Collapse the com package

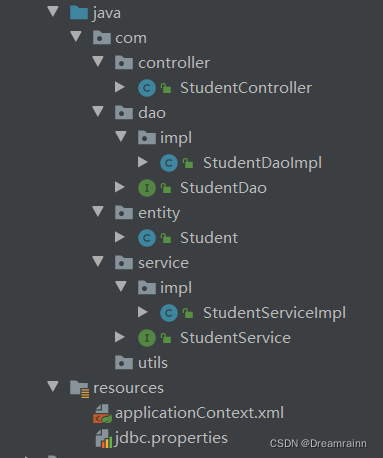[x=76, y=36]
